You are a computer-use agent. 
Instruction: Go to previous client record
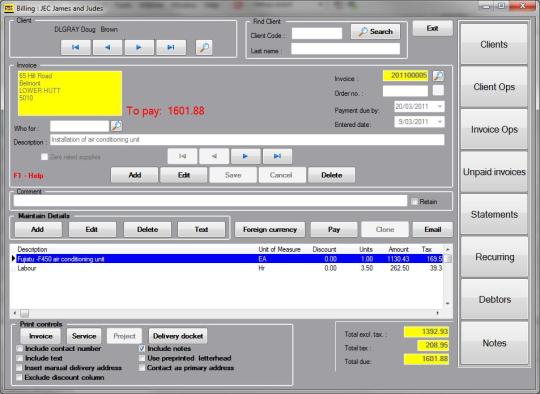[x=107, y=47]
